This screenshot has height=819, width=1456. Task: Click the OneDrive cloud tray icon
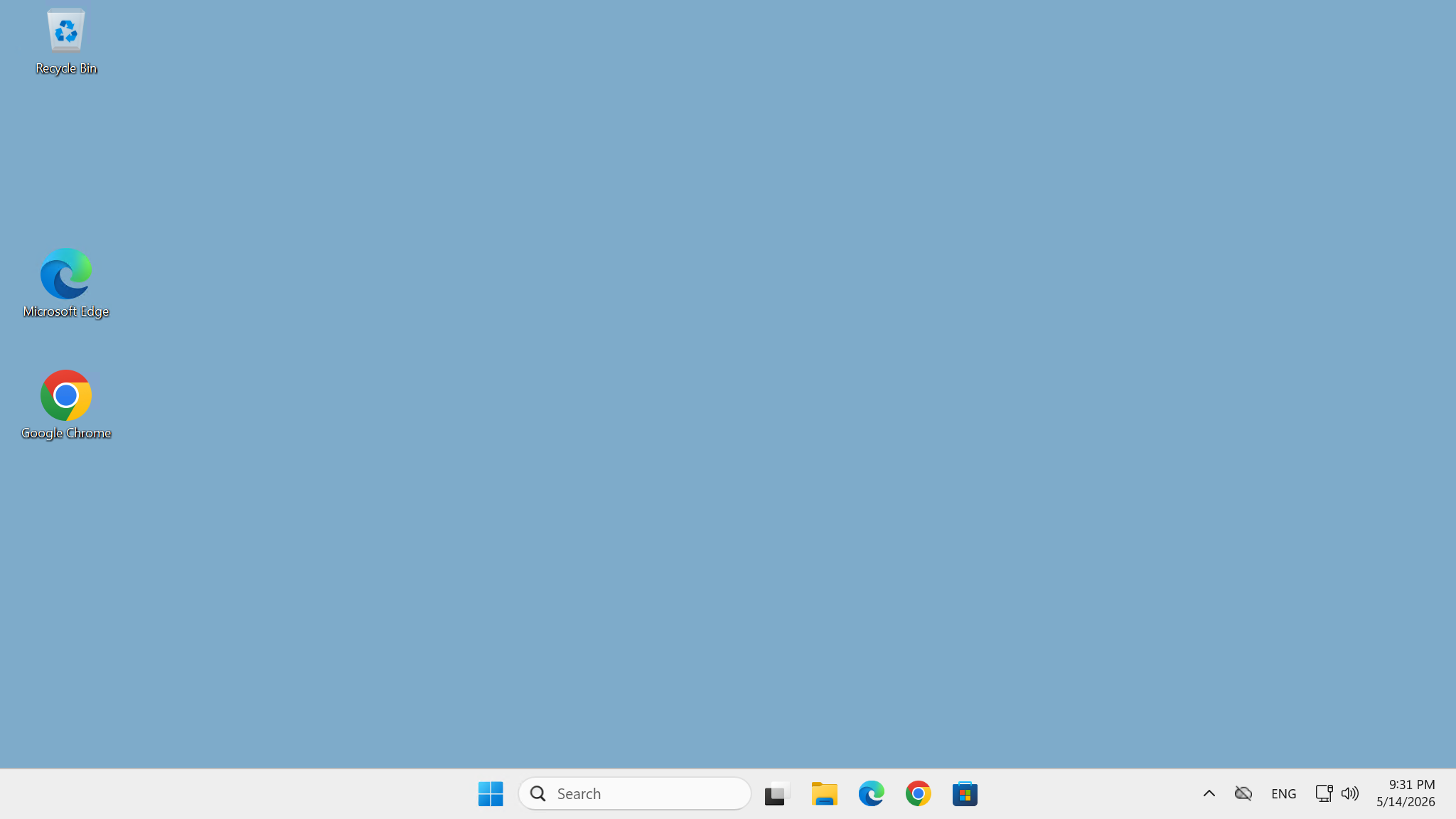pos(1243,793)
